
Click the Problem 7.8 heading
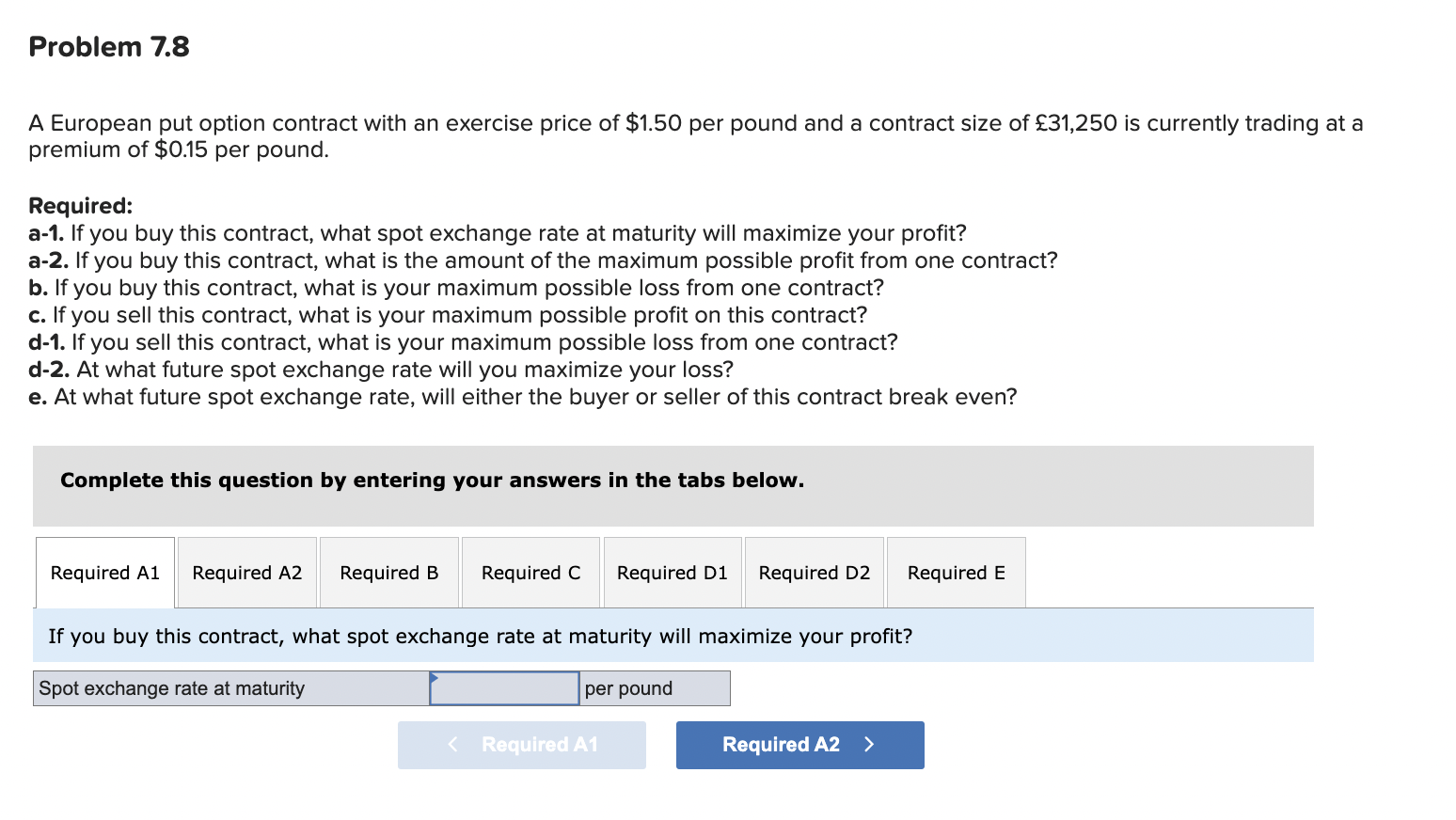(108, 46)
